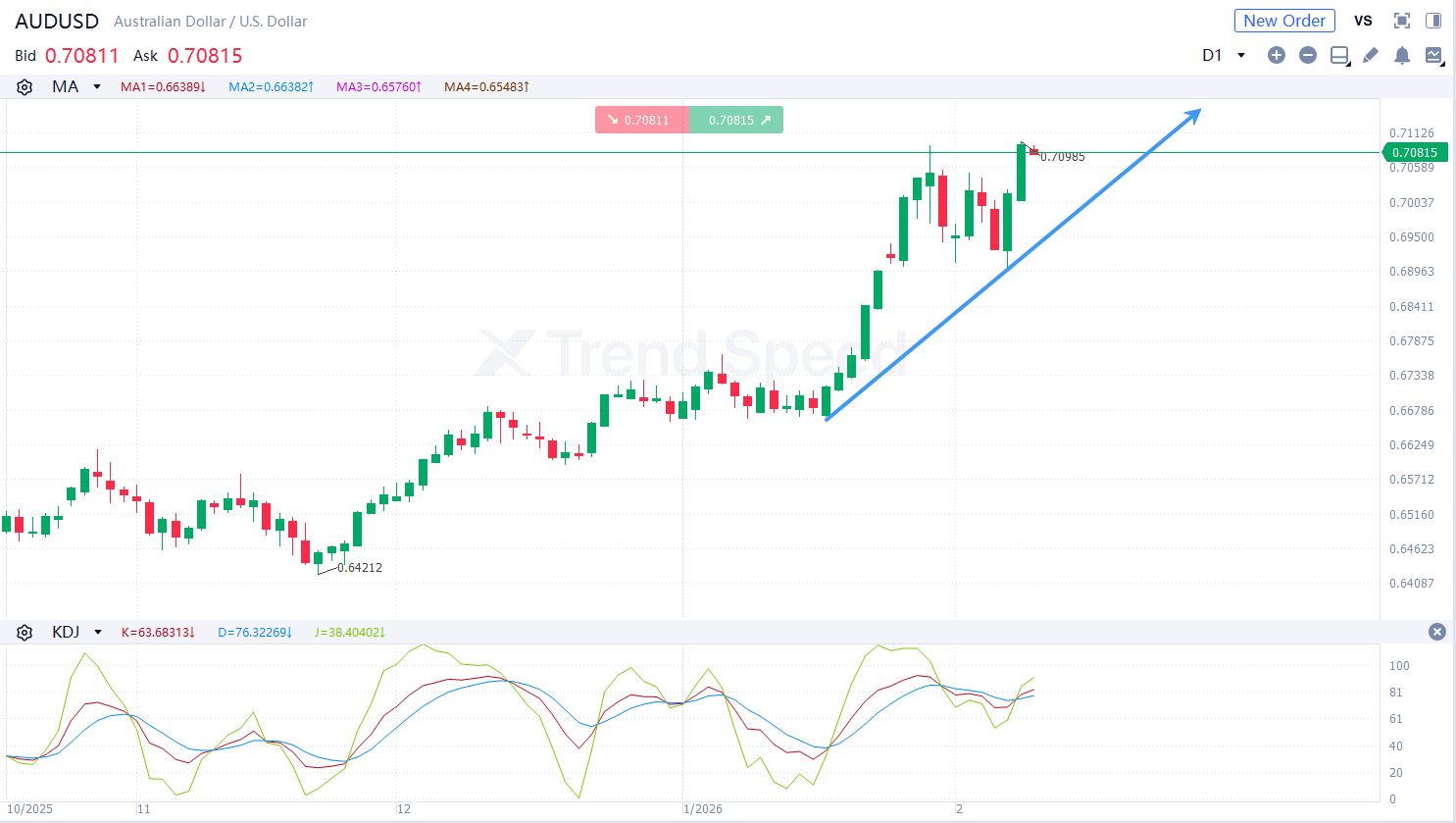Open the chart type selector icon
Screen dimensions: 1456x823
[x=1433, y=55]
